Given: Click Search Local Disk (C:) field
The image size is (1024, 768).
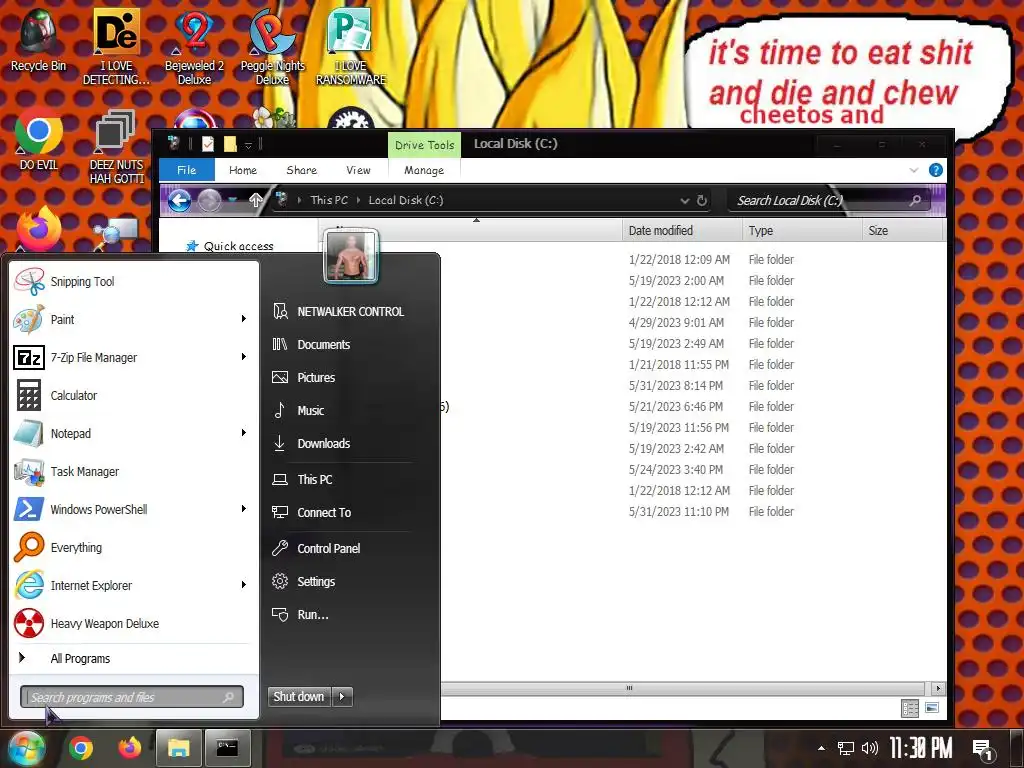Looking at the screenshot, I should pyautogui.click(x=828, y=200).
